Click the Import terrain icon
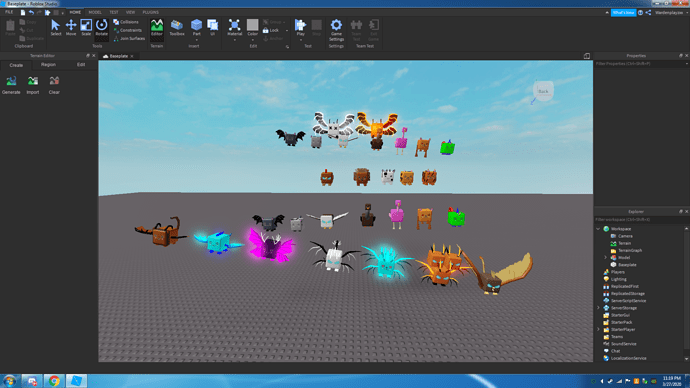The image size is (690, 388). point(33,85)
